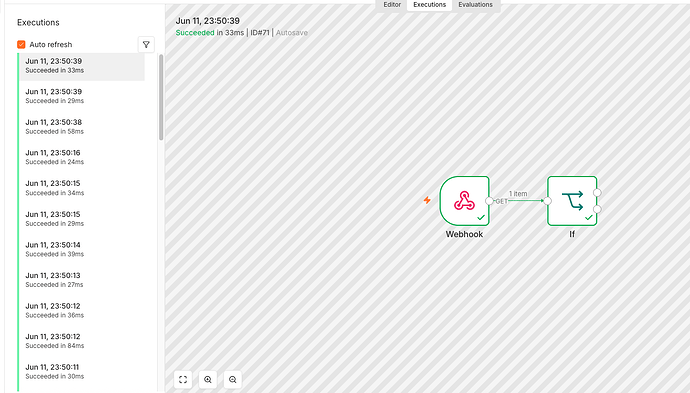
Task: Click the 'If' node name label
Action: tap(572, 234)
